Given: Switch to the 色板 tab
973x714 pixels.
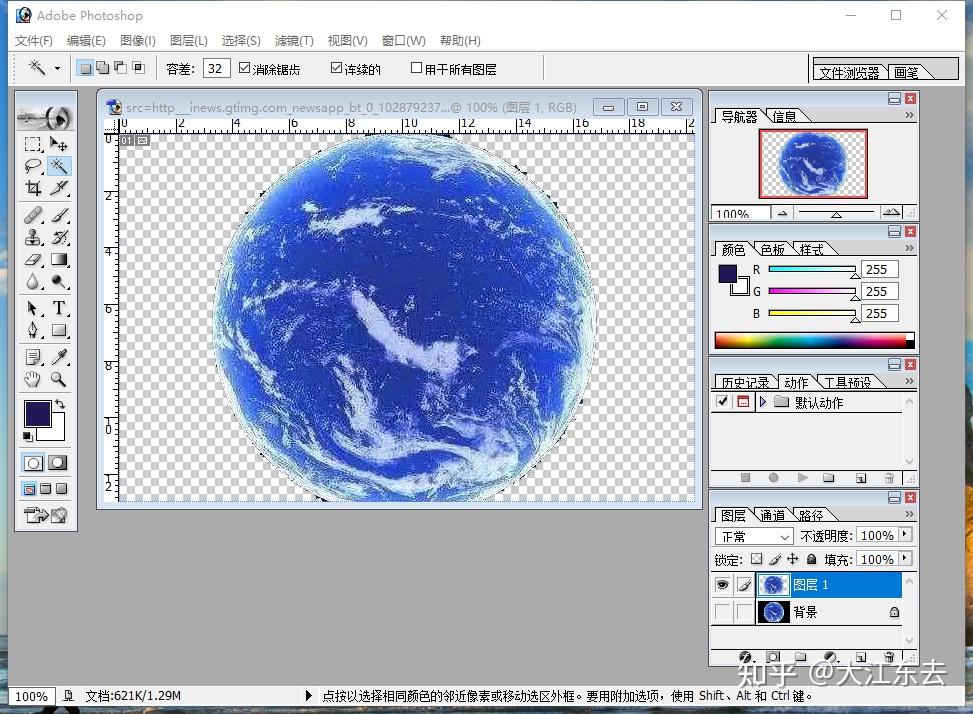Looking at the screenshot, I should coord(773,249).
